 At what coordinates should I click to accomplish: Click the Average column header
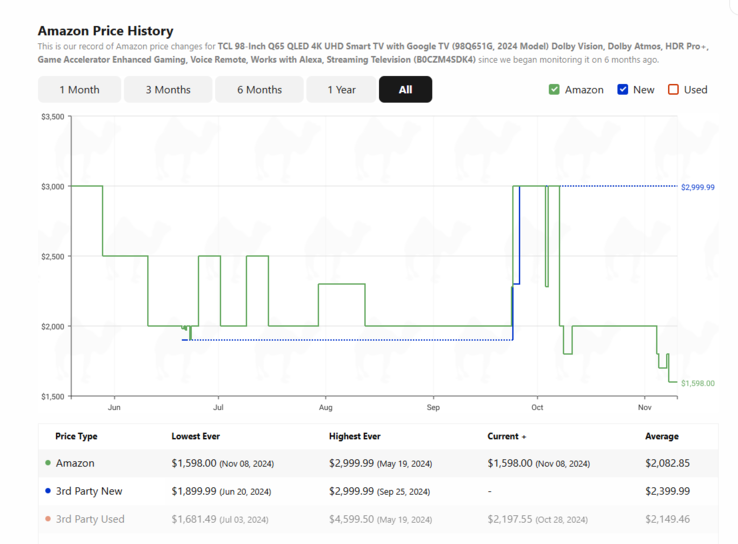661,436
